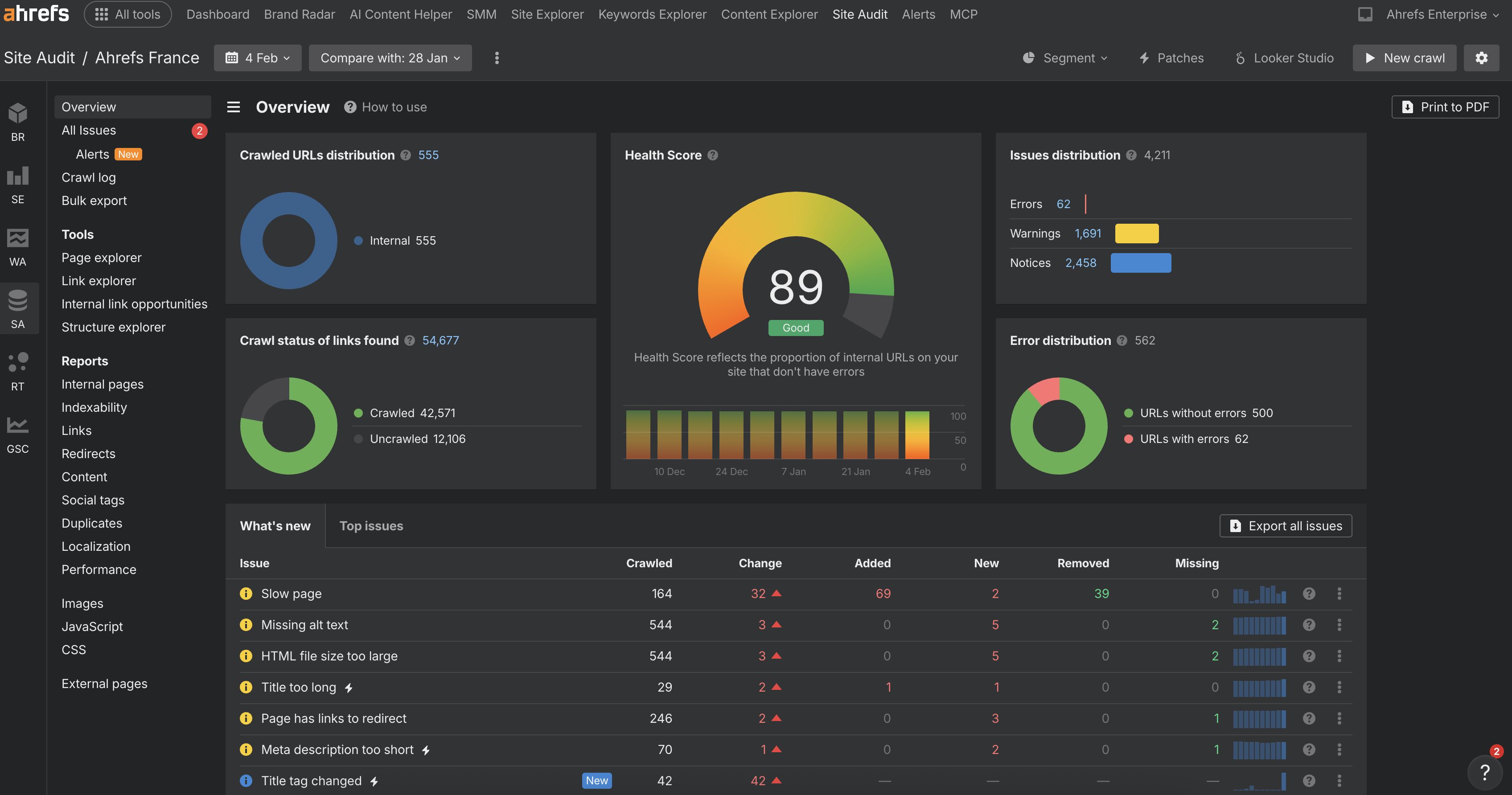Open Keywords Explorer in the top navigation
This screenshot has width=1512, height=795.
652,14
